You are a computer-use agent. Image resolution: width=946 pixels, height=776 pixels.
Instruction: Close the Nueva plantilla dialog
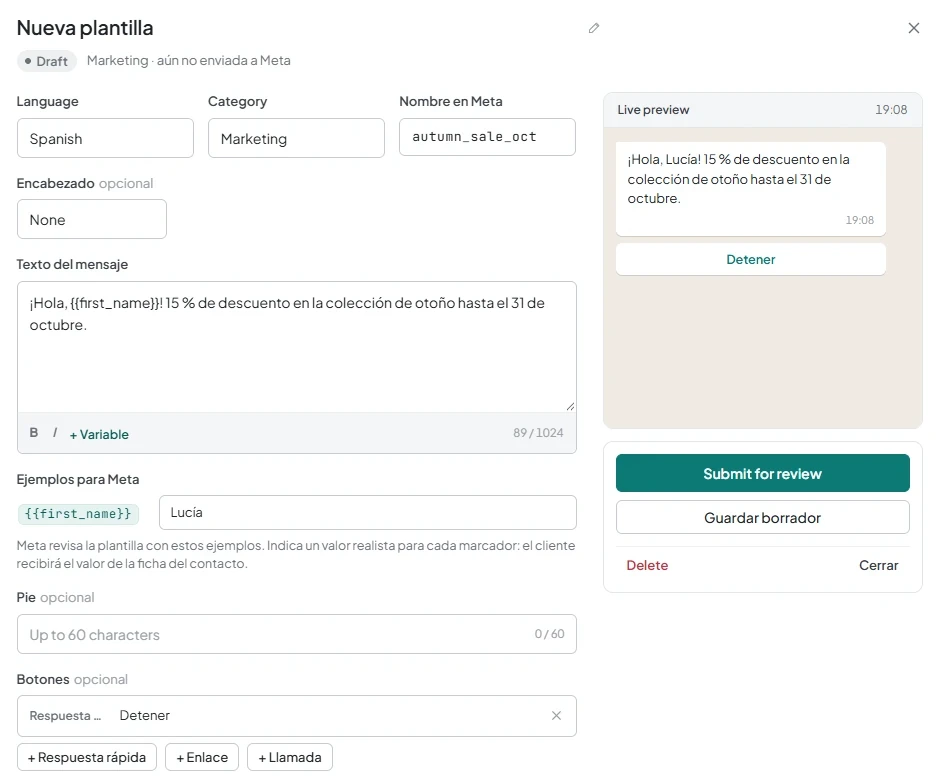tap(913, 28)
